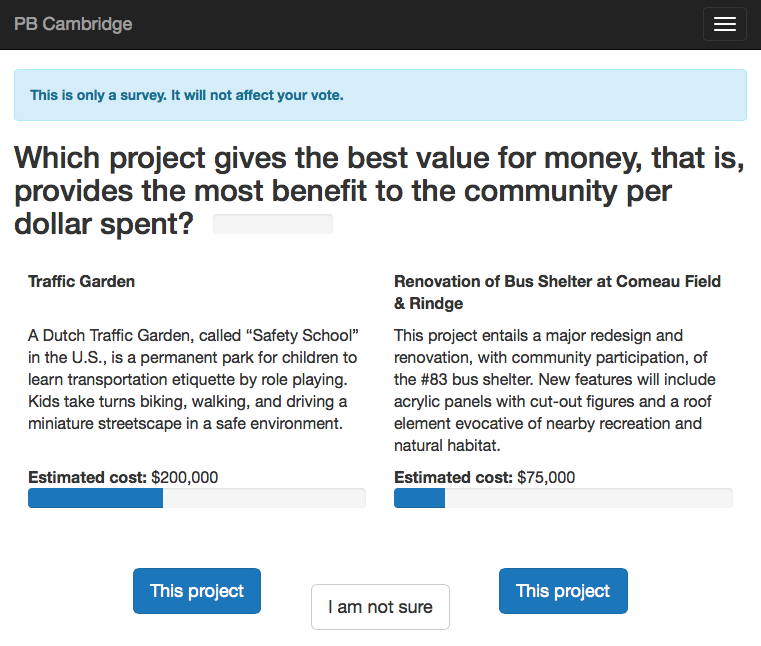The width and height of the screenshot is (761, 646).
Task: Click empty gray part of Traffic Garden cost bar
Action: pos(264,498)
